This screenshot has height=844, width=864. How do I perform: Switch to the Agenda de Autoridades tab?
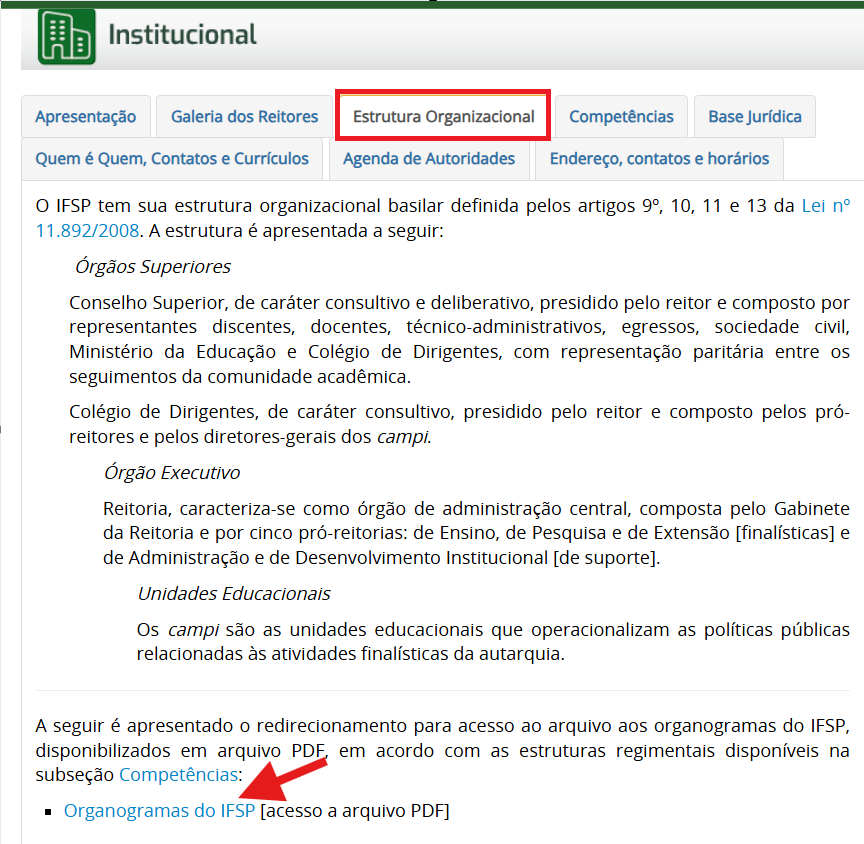[x=428, y=158]
